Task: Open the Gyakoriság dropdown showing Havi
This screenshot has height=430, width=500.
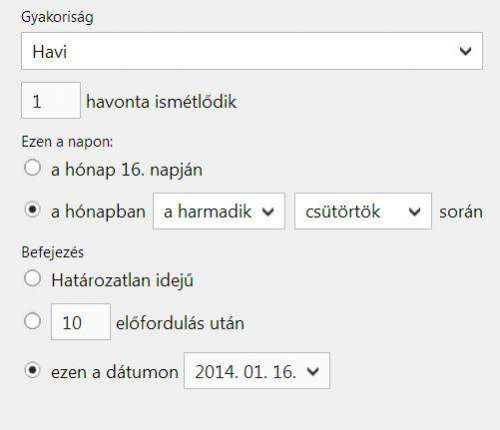Action: point(252,51)
